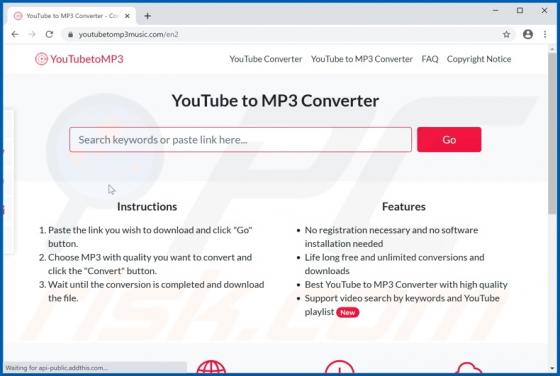Maximize the Chrome window
The width and height of the screenshot is (560, 376).
(520, 11)
